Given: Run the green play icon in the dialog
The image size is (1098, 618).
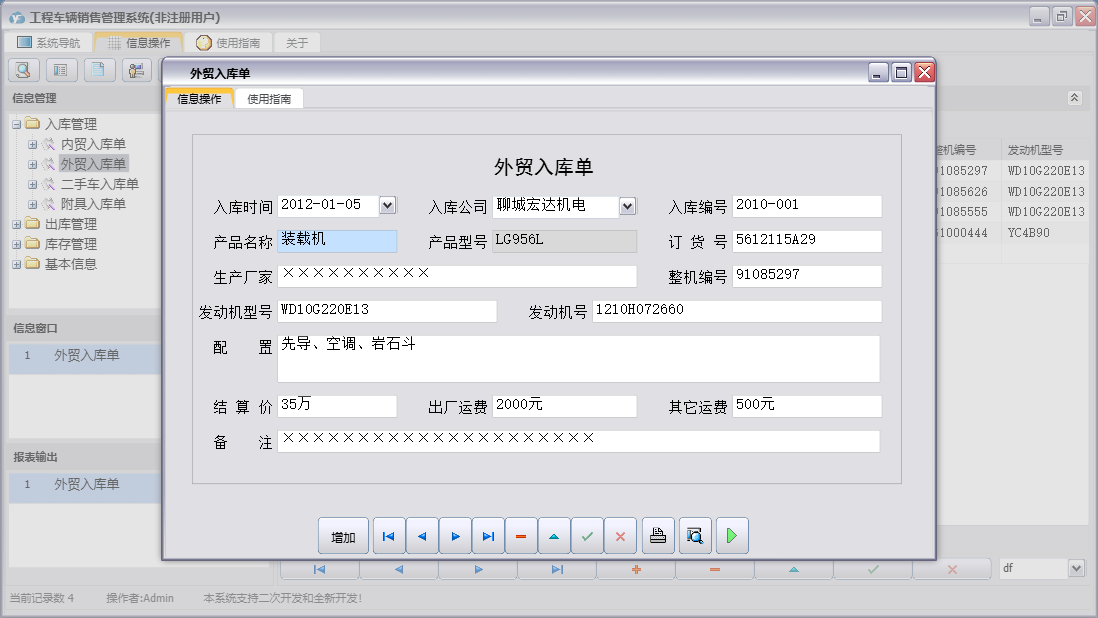Looking at the screenshot, I should click(x=731, y=535).
